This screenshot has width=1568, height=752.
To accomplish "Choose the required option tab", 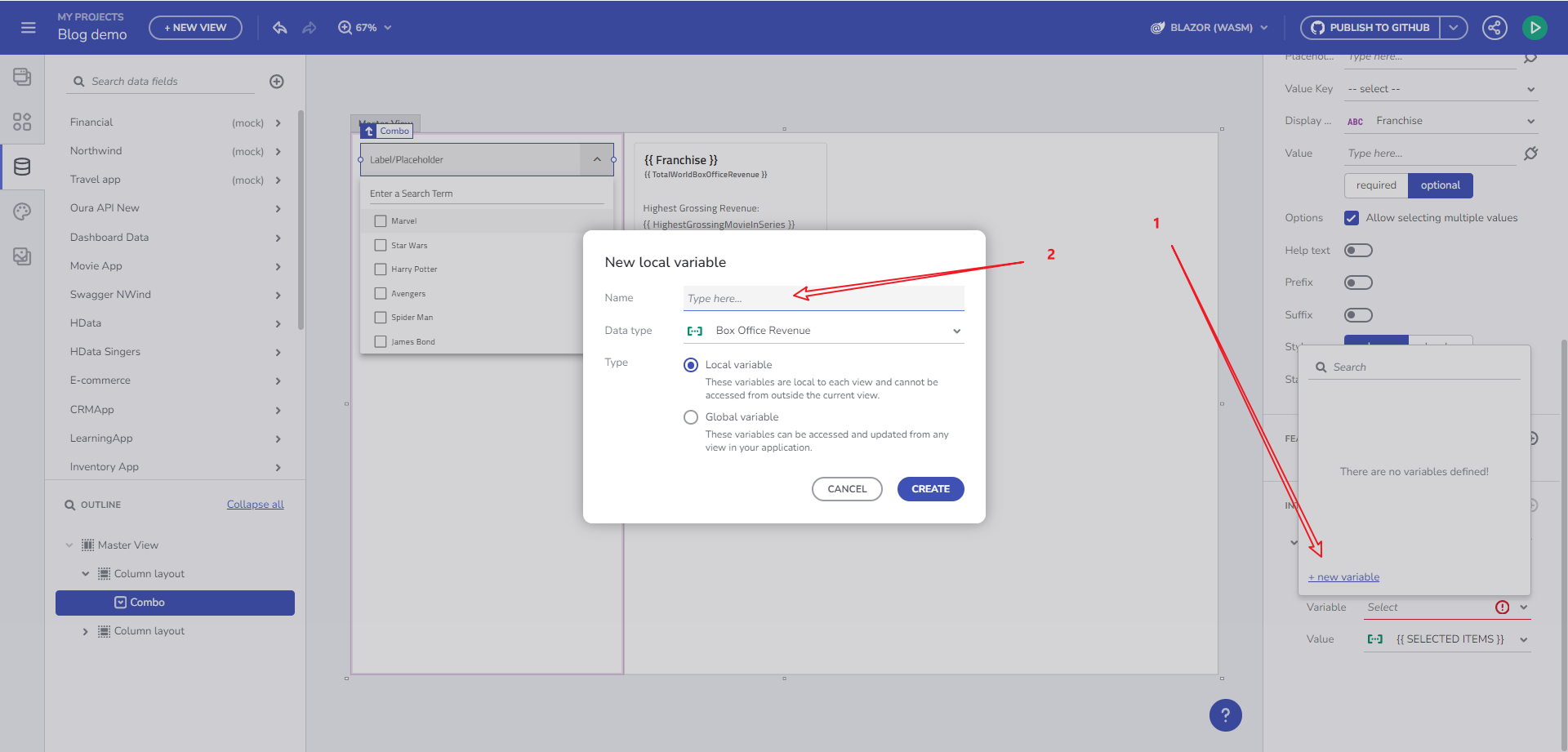I will coord(1376,185).
